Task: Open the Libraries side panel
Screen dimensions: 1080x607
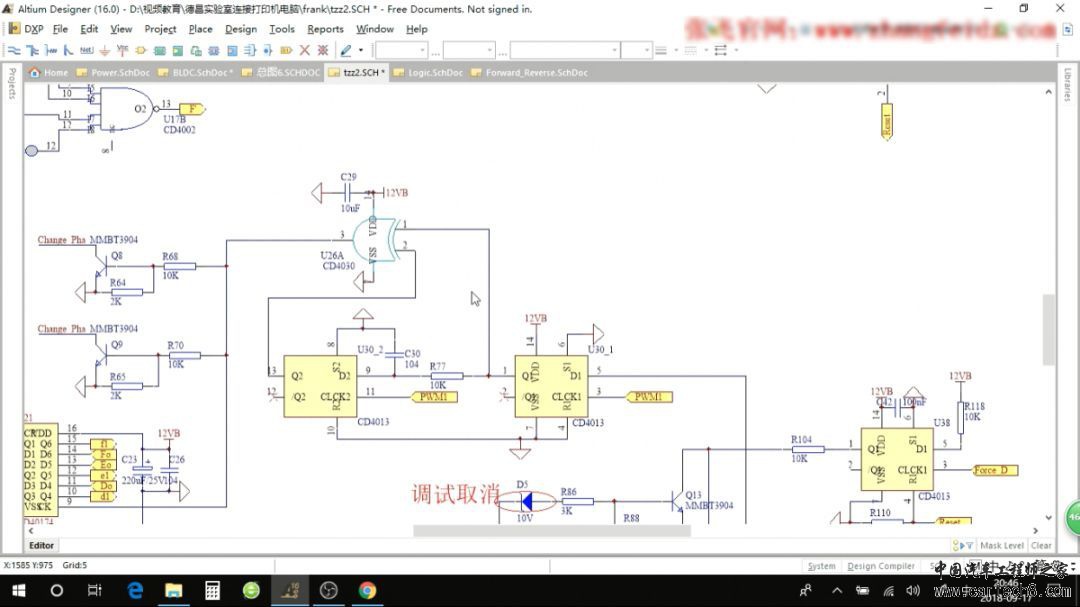Action: click(x=1068, y=85)
